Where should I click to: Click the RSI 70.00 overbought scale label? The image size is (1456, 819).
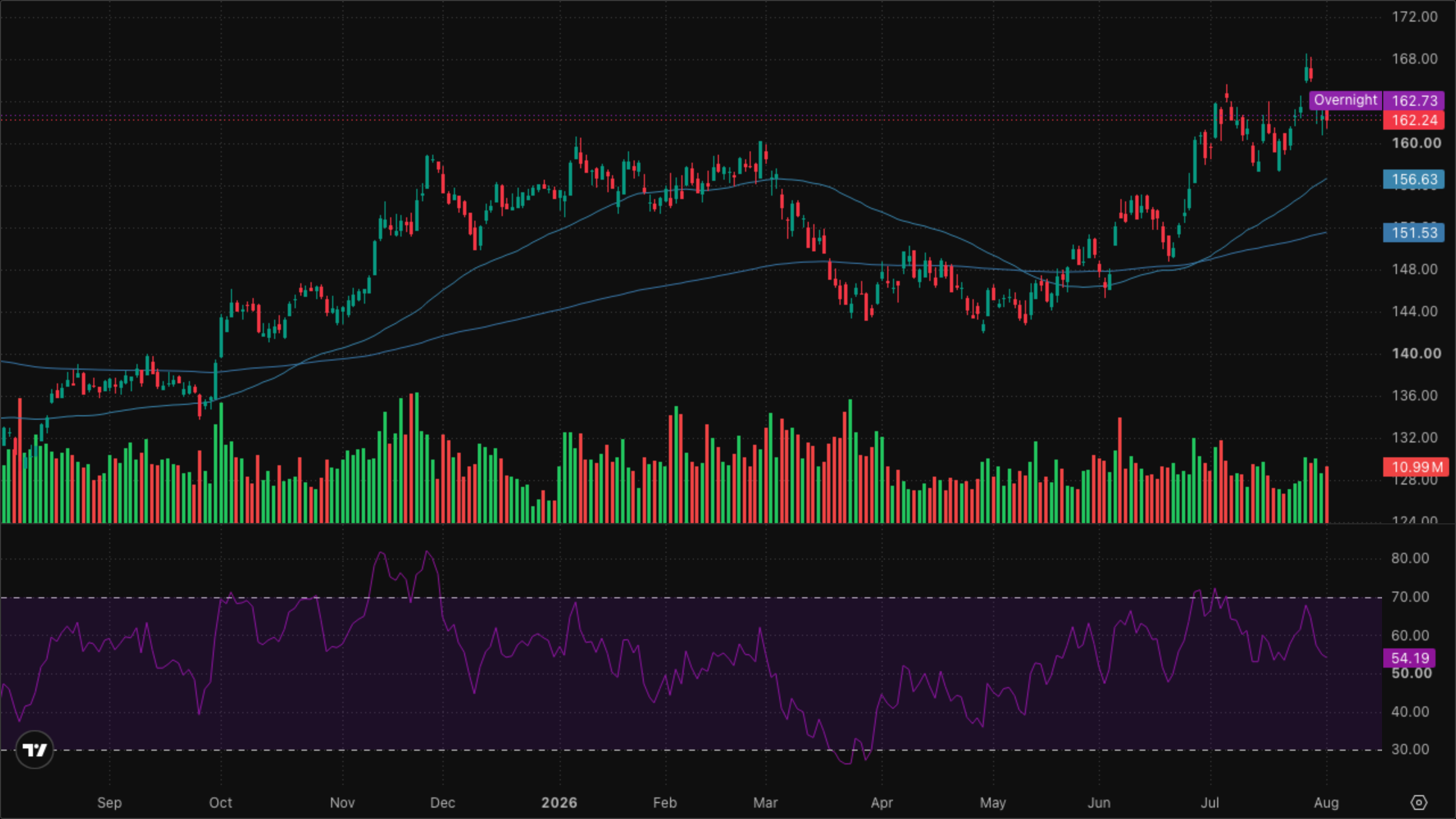click(1409, 597)
